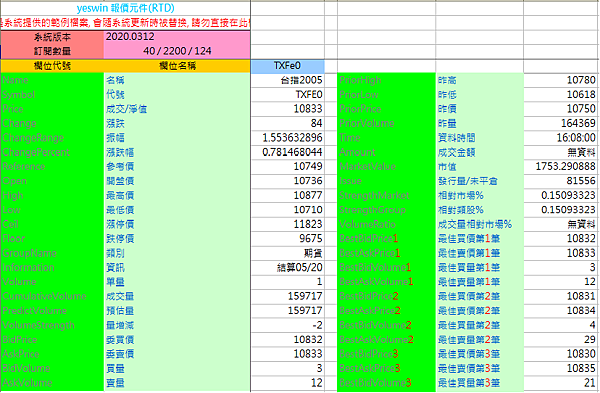Click the system version value 2020.0312
The image size is (600, 393).
[x=177, y=37]
